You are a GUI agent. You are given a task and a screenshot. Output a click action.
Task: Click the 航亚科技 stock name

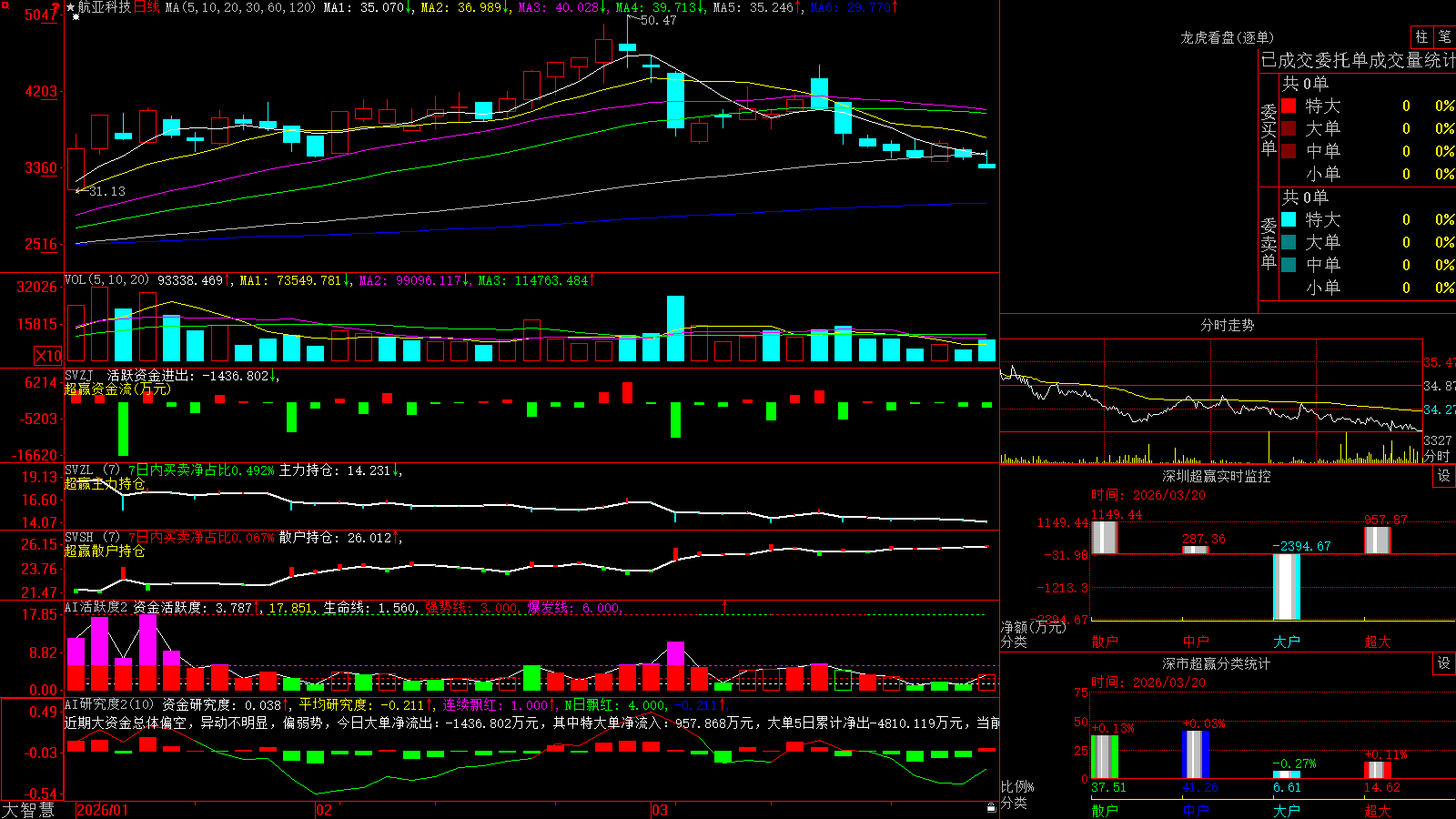tap(104, 7)
